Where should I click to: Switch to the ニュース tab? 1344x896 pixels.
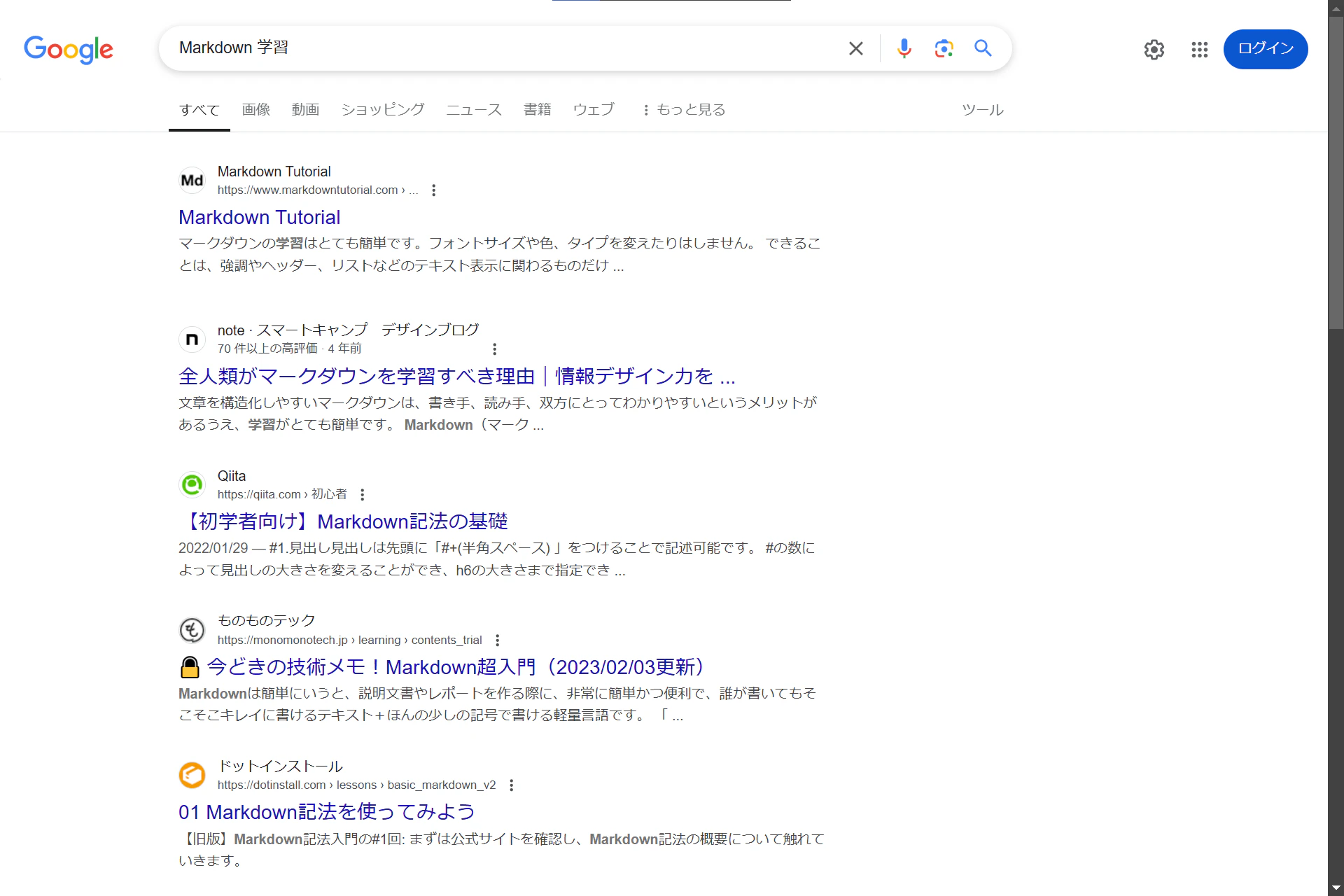pos(473,109)
